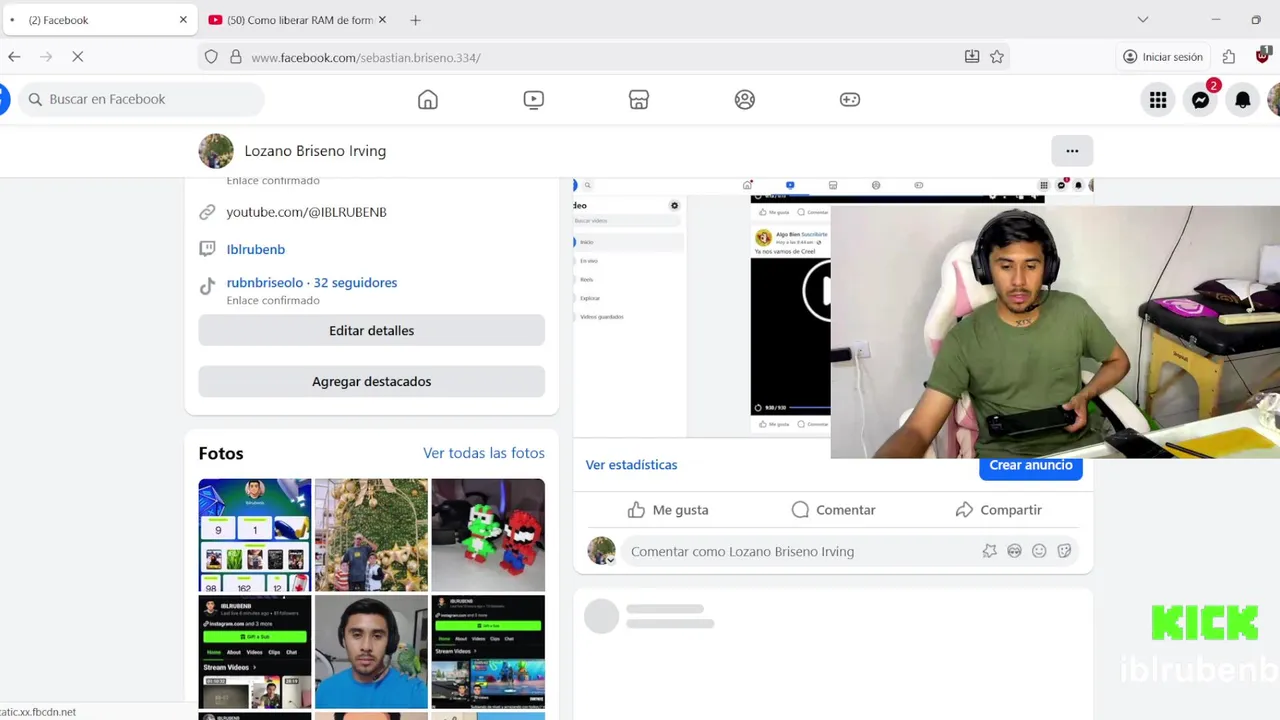Screen dimensions: 1280x720
Task: Open the Firefox extensions puzzle icon
Action: coord(1229,57)
